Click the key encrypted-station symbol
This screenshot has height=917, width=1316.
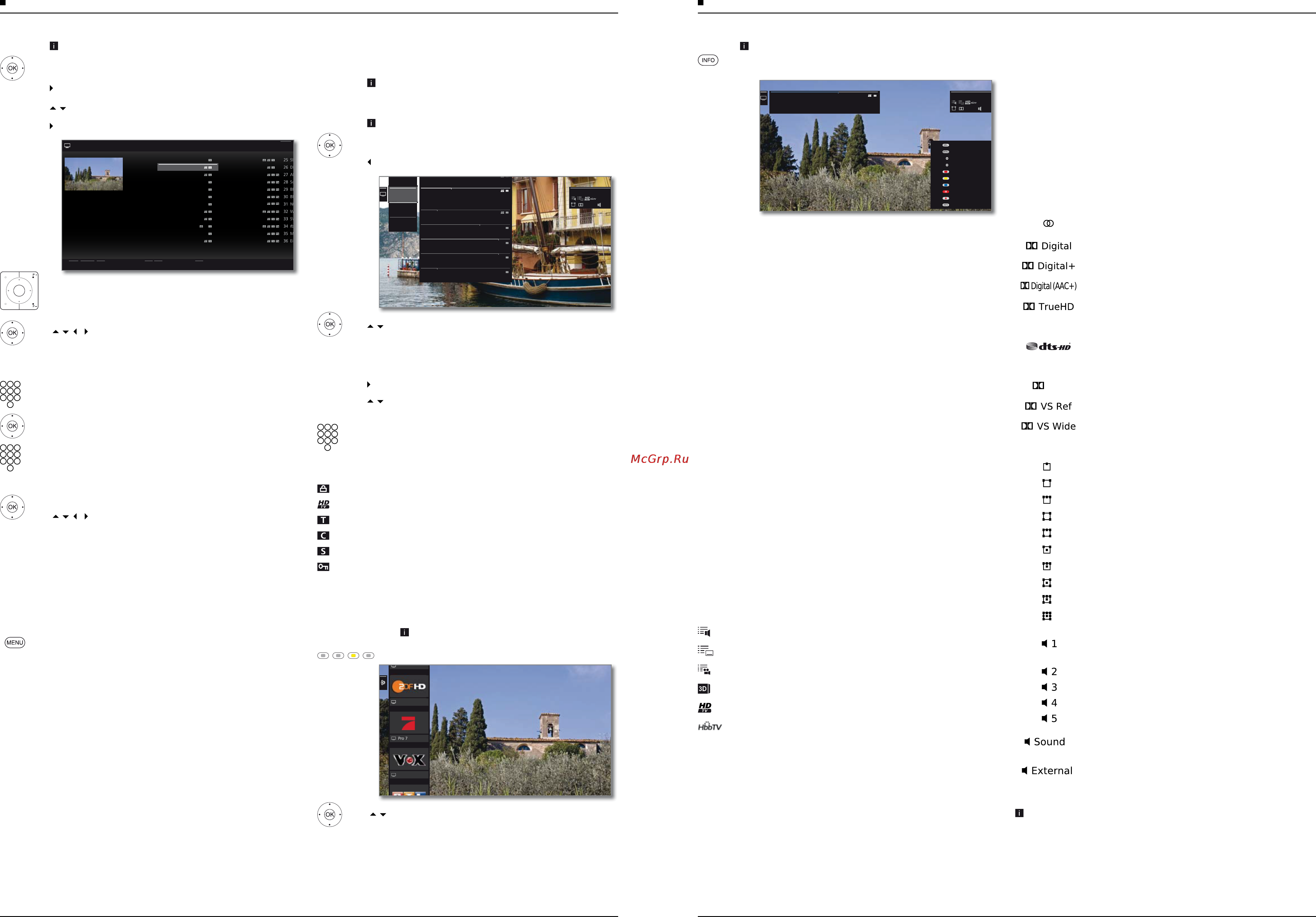323,567
